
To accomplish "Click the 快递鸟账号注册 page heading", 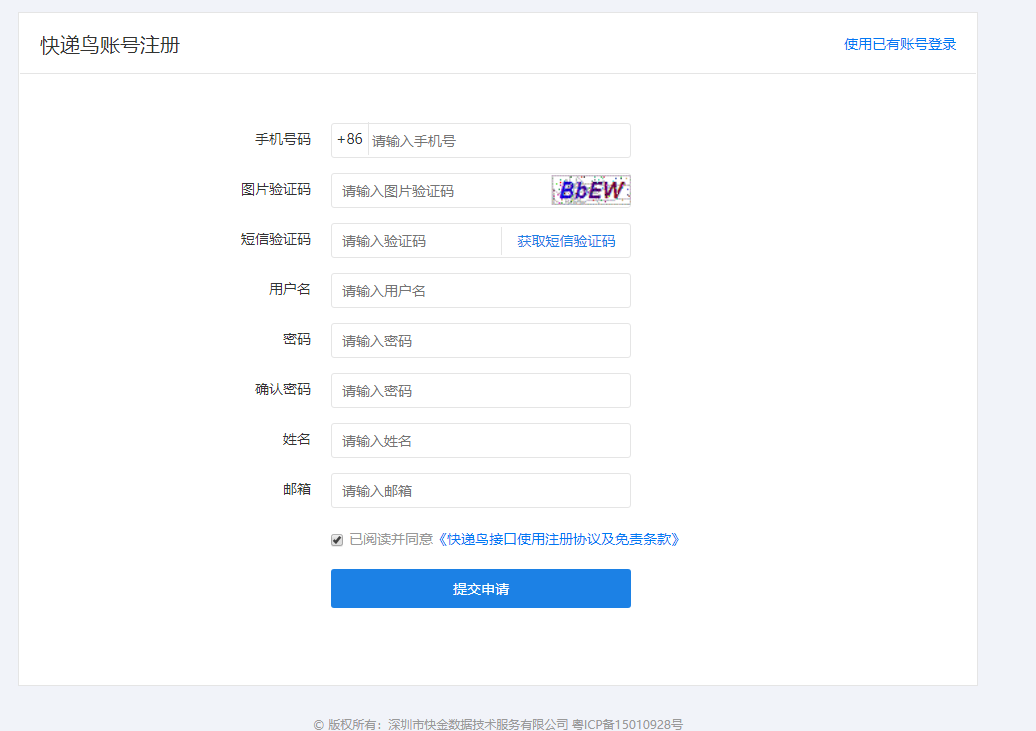I will point(110,45).
